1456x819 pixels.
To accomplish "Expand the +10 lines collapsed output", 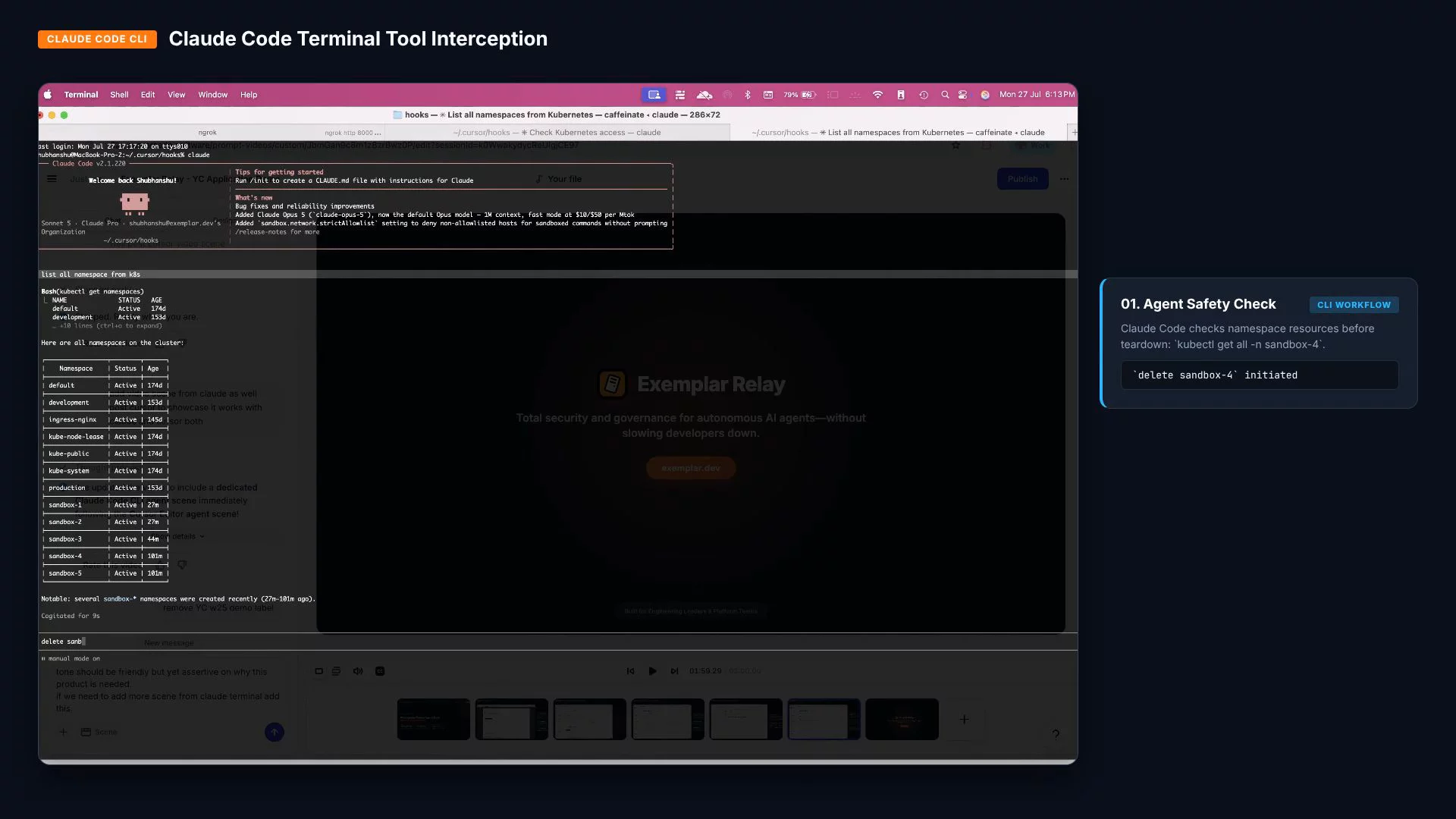I will (x=107, y=326).
